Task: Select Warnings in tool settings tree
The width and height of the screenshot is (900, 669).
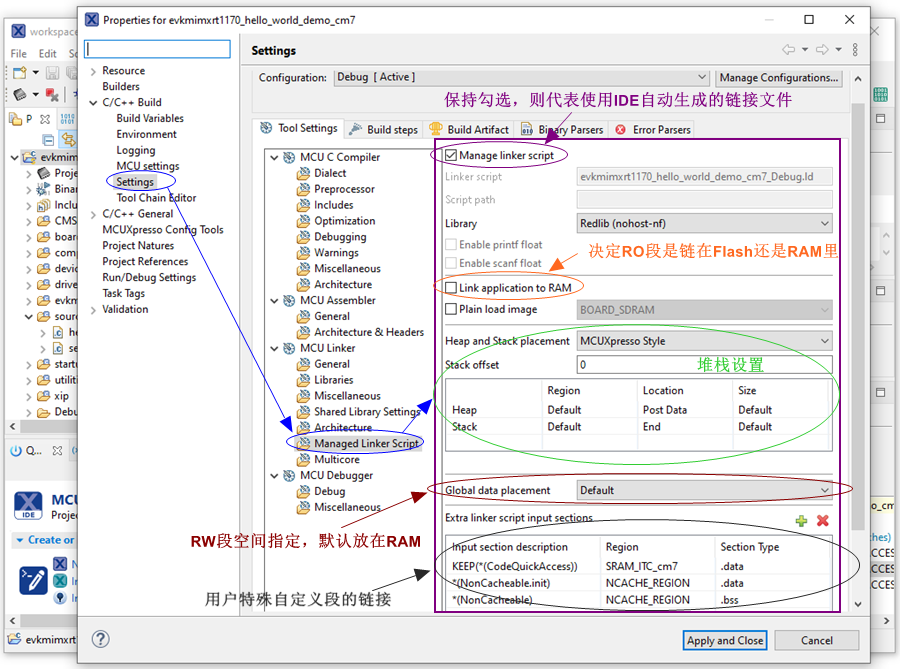Action: [336, 252]
